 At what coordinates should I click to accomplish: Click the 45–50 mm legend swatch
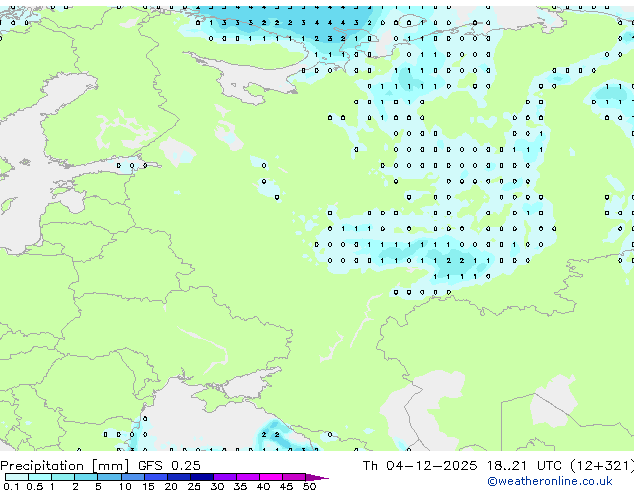point(294,477)
